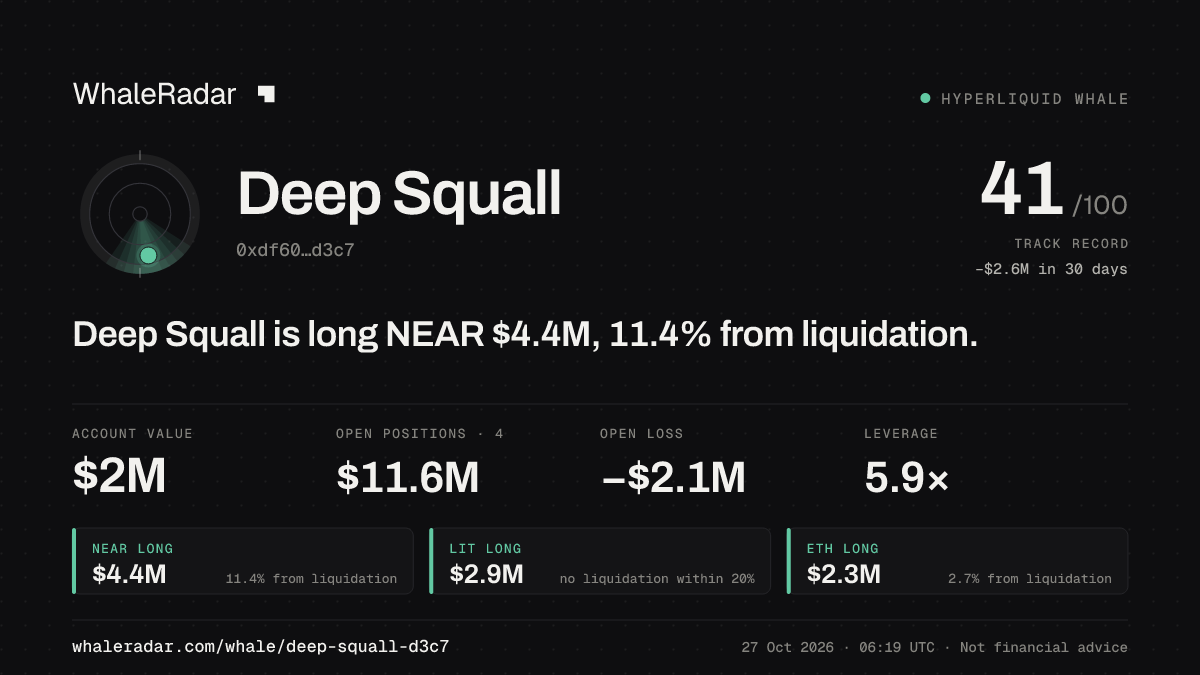1200x675 pixels.
Task: Click the $2.3M ETH position amount
Action: pyautogui.click(x=844, y=574)
